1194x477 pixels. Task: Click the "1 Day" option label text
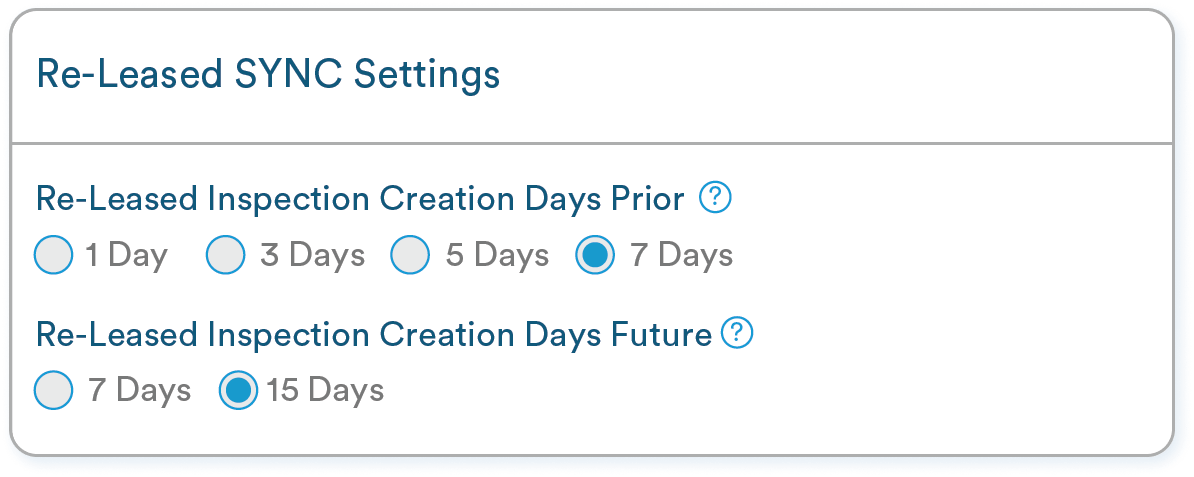coord(126,255)
